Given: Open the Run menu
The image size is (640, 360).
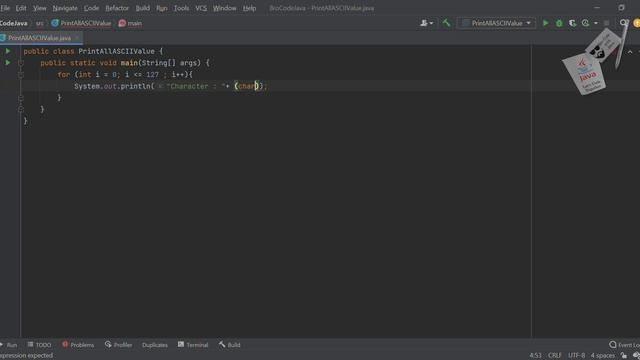Looking at the screenshot, I should coord(162,8).
